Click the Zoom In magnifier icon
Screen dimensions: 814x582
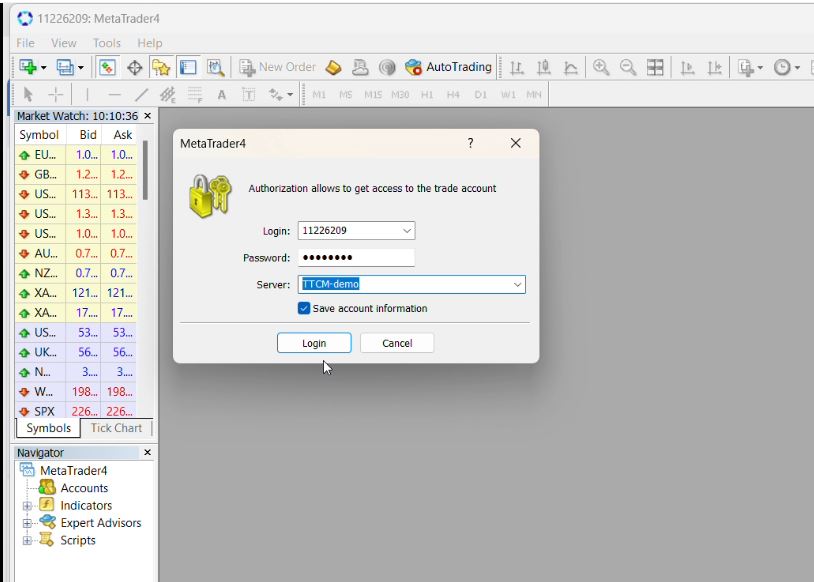point(601,67)
